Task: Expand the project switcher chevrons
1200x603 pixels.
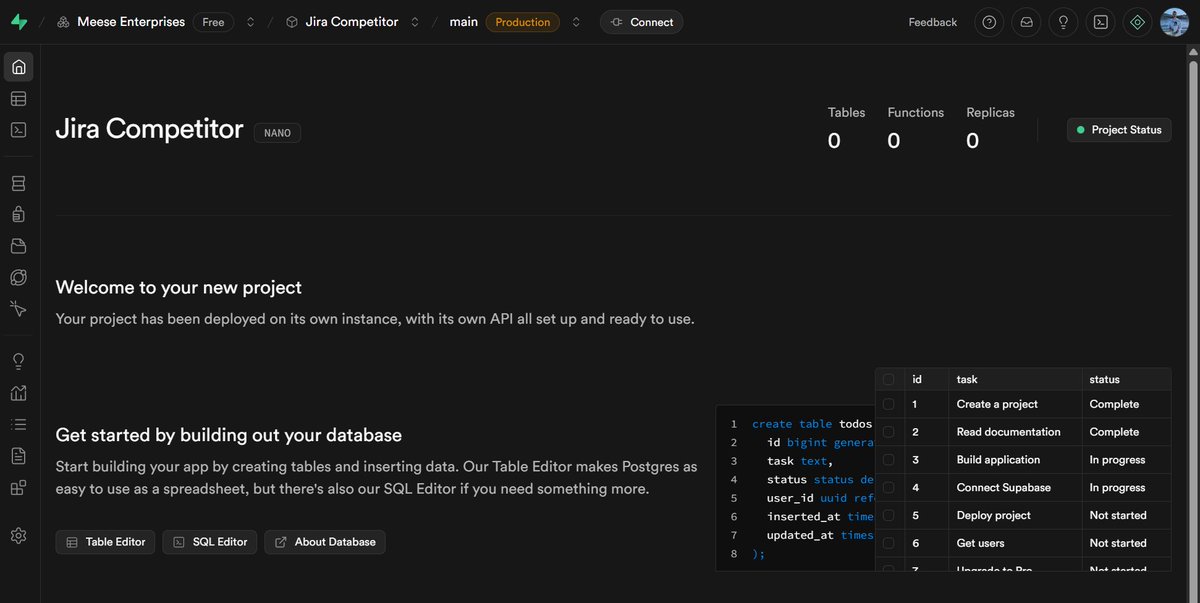Action: click(x=414, y=22)
